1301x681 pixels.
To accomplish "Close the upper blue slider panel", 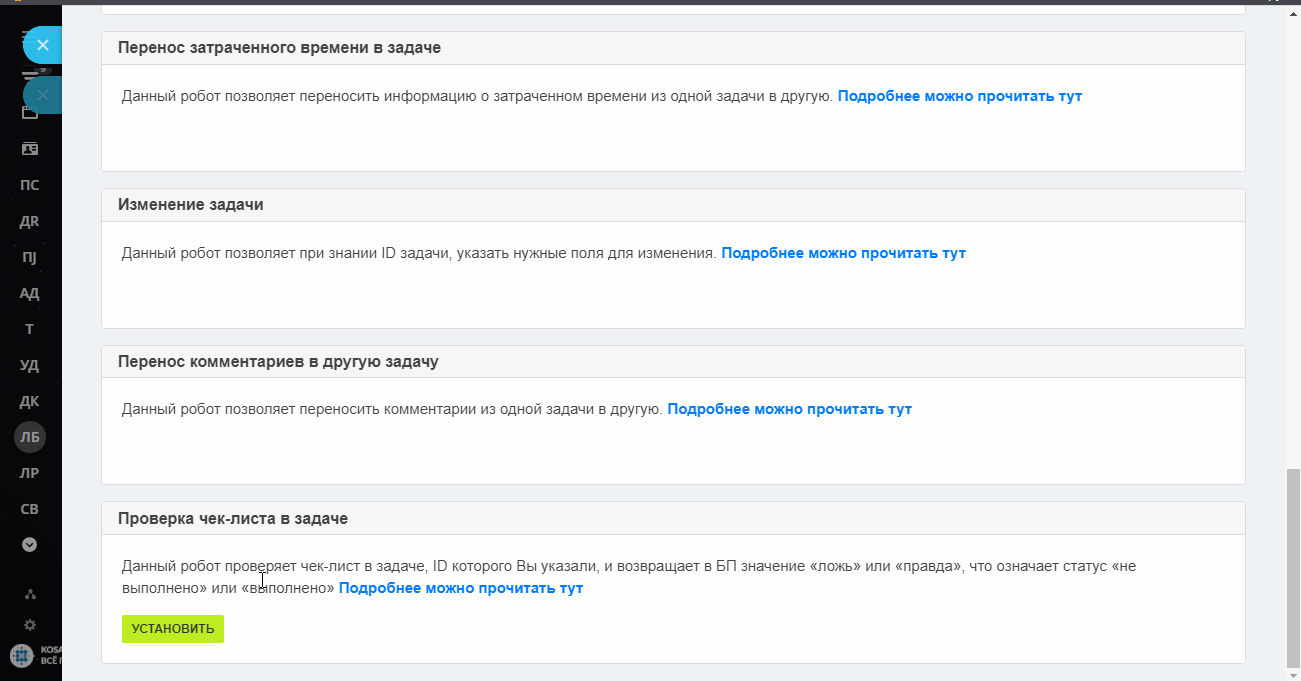I will [43, 45].
